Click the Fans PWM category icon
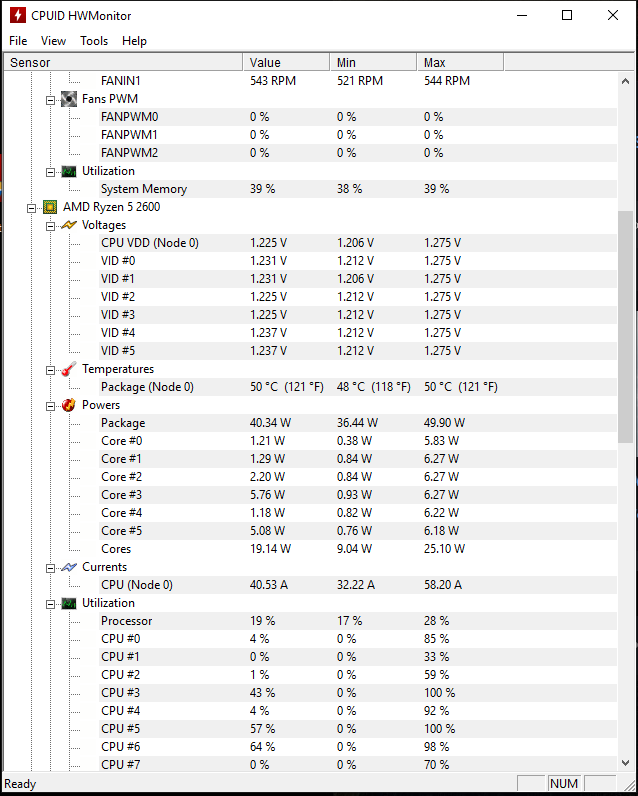This screenshot has height=796, width=638. [x=68, y=99]
